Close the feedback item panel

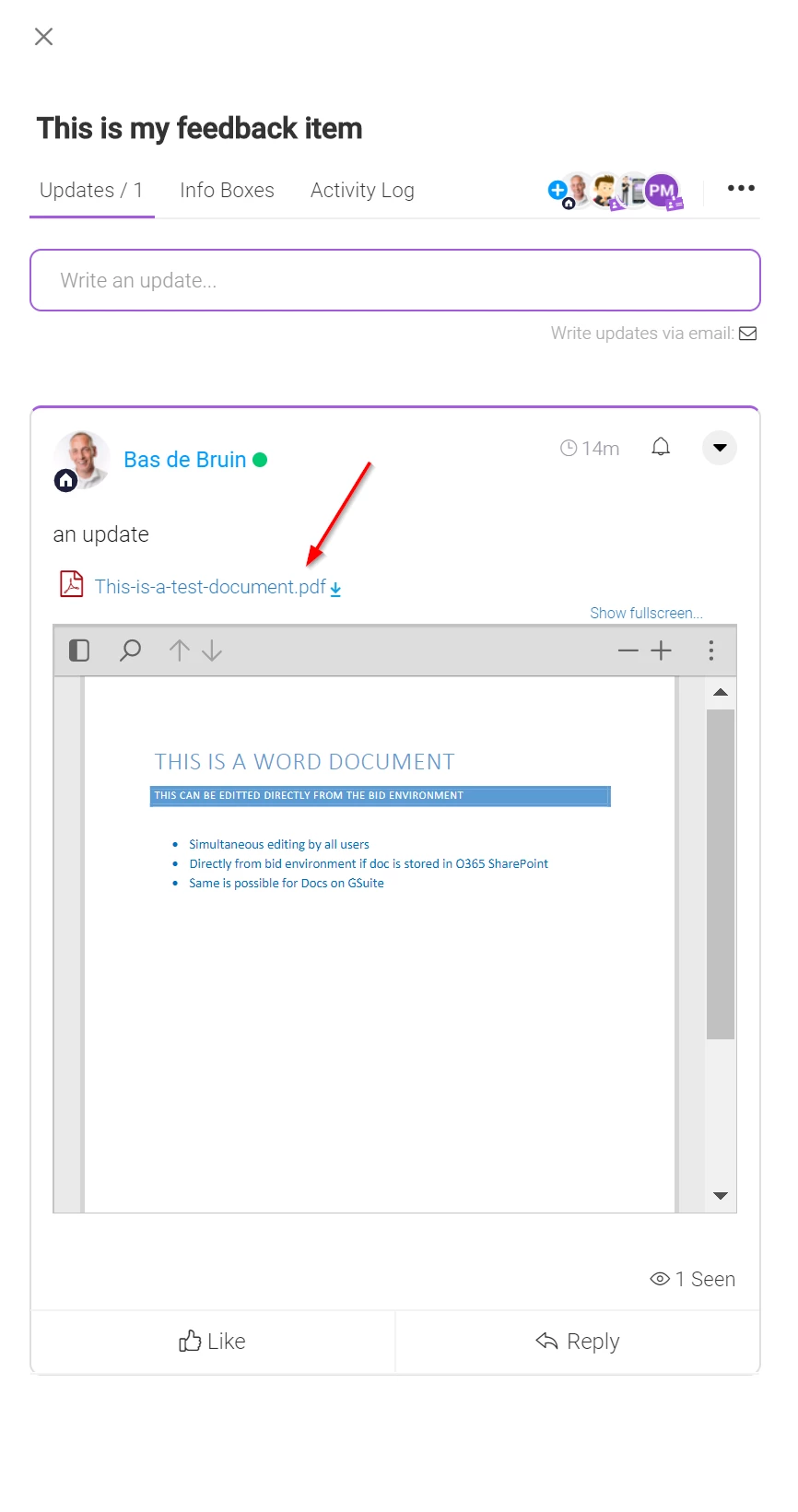[x=43, y=37]
